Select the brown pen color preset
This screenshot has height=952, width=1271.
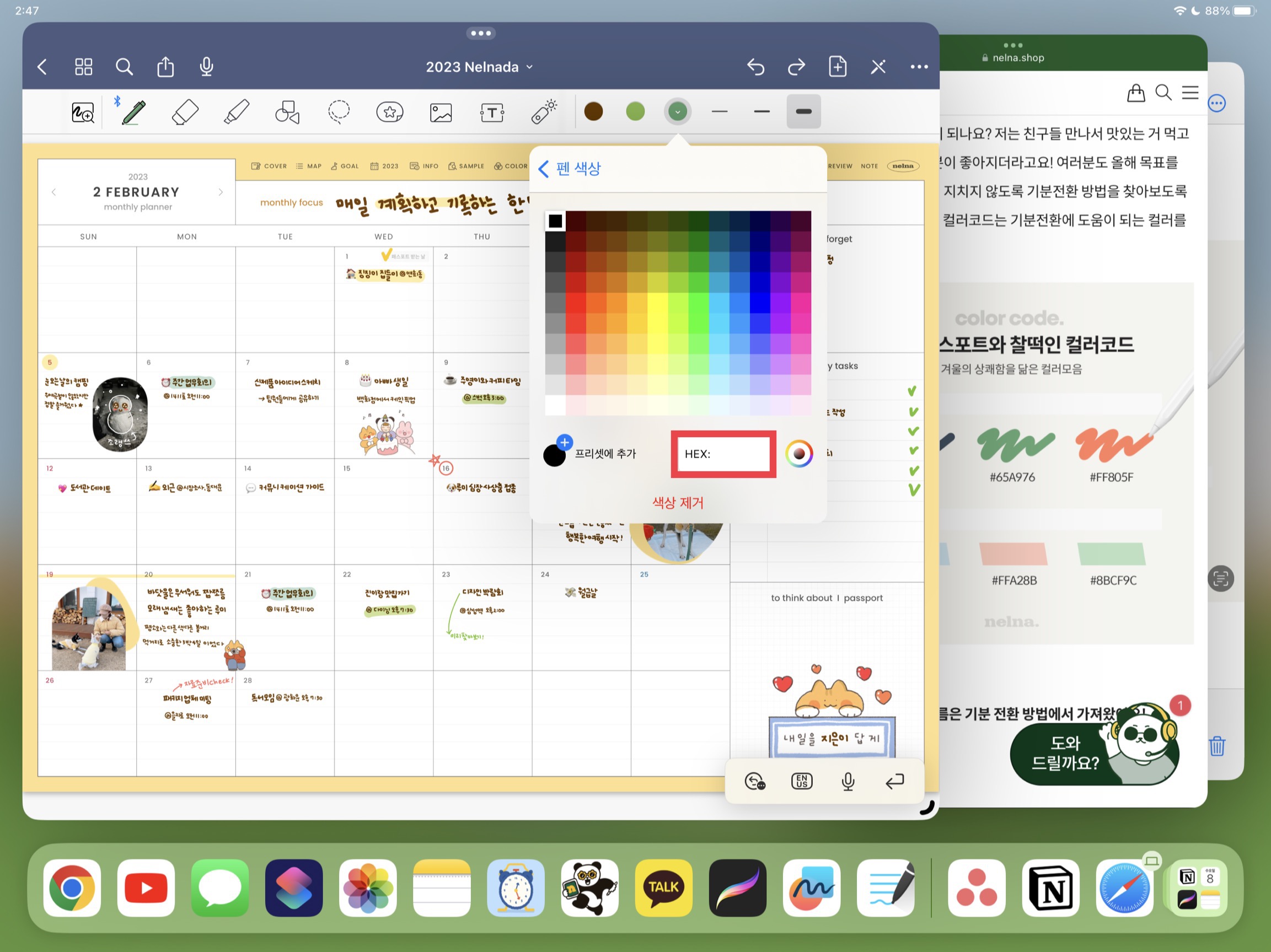(x=593, y=111)
